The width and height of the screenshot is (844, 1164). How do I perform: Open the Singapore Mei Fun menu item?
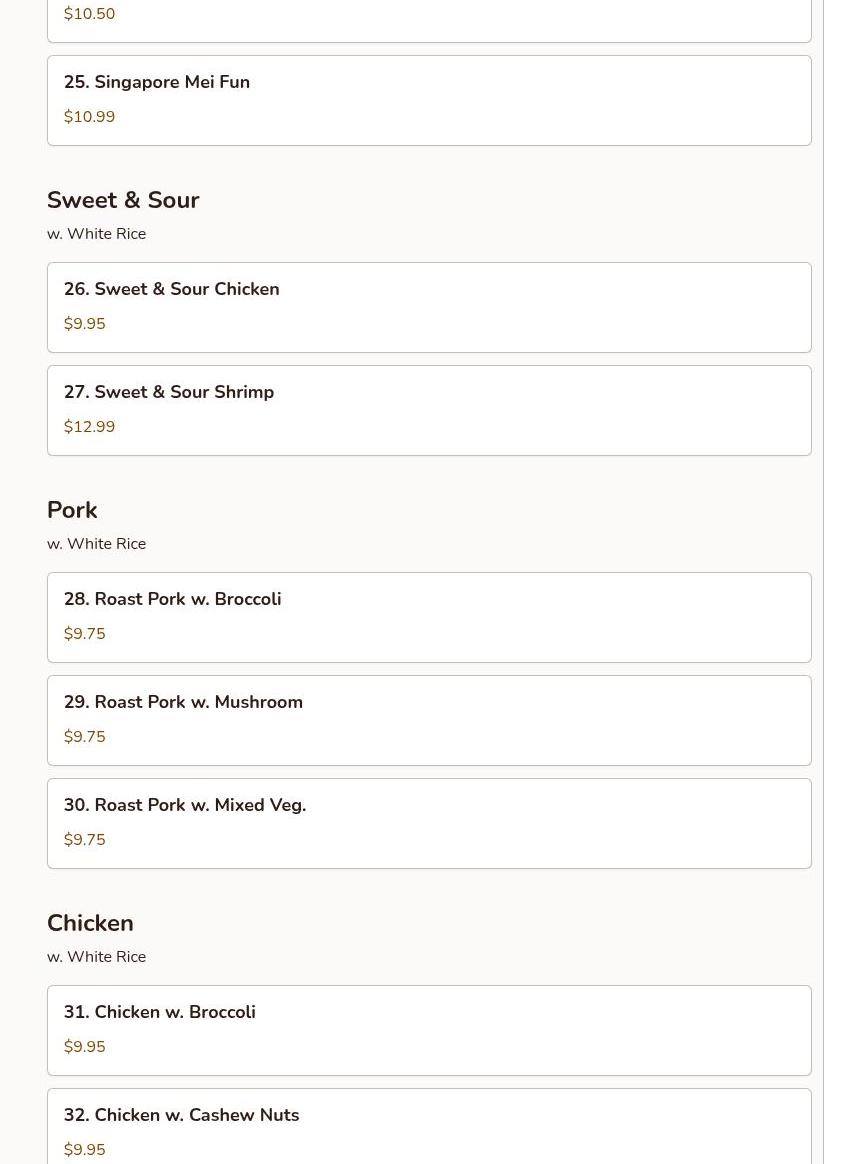157,82
